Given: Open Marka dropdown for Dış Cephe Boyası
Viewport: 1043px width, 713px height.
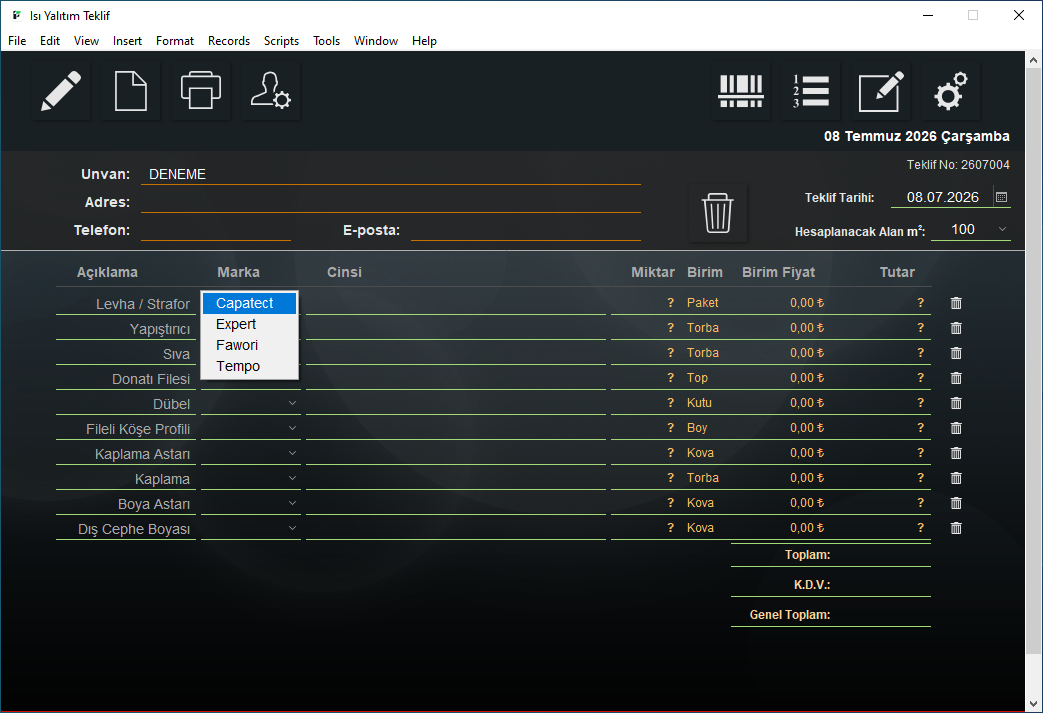Looking at the screenshot, I should [x=292, y=528].
